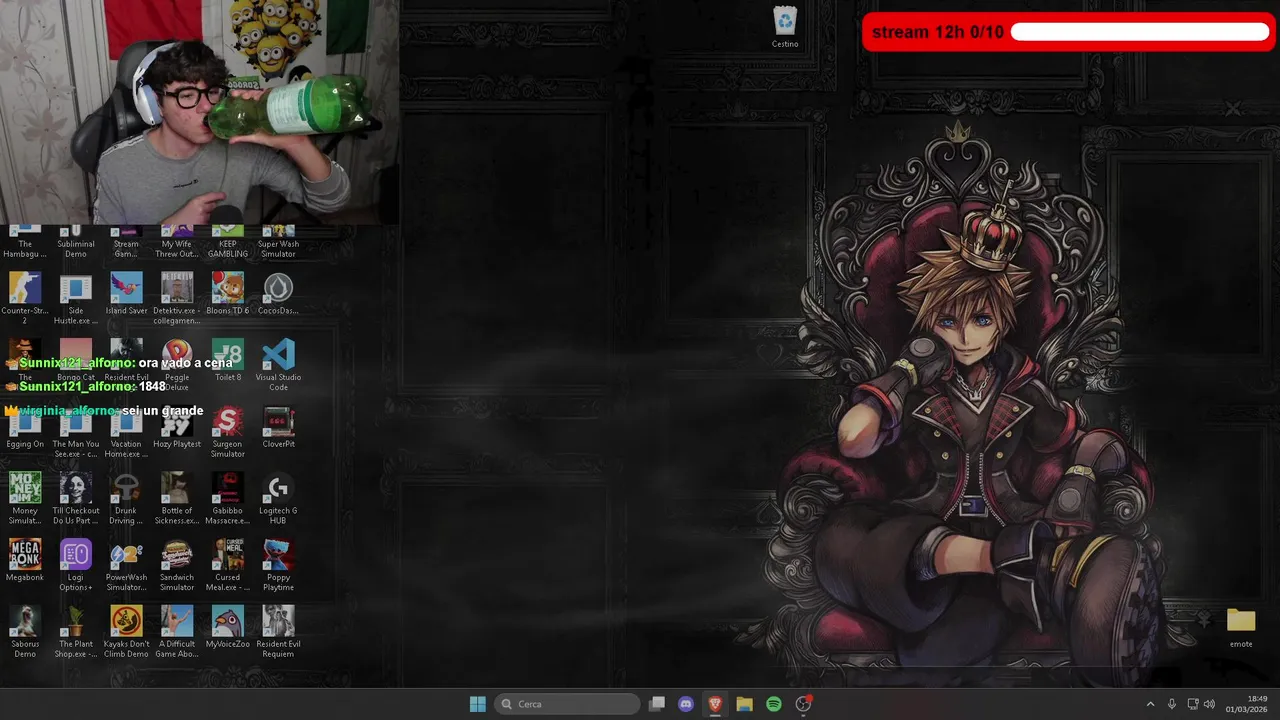Open File Explorer from taskbar
1280x720 pixels.
coord(744,704)
